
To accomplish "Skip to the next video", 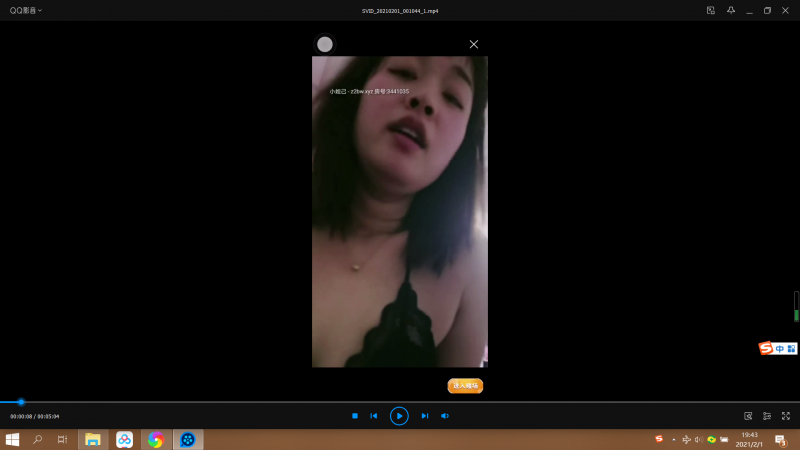I will tap(424, 416).
